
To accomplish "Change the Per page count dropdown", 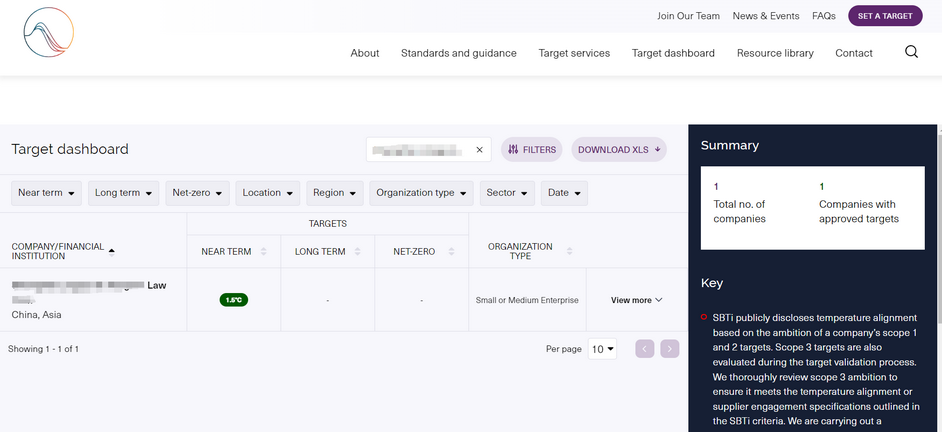I will [x=603, y=349].
